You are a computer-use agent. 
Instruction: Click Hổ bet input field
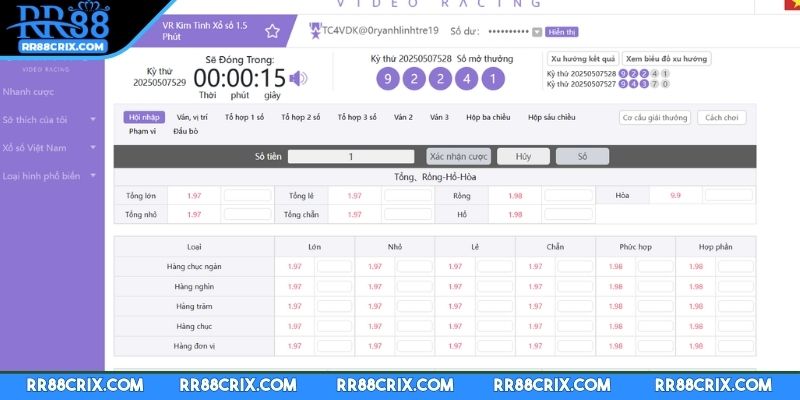568,214
